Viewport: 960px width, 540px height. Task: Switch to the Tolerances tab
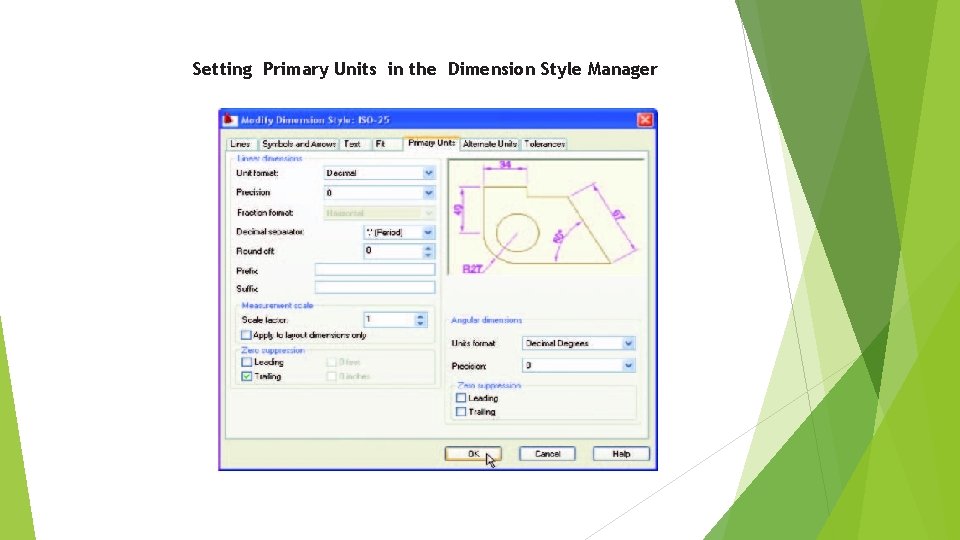(x=544, y=144)
